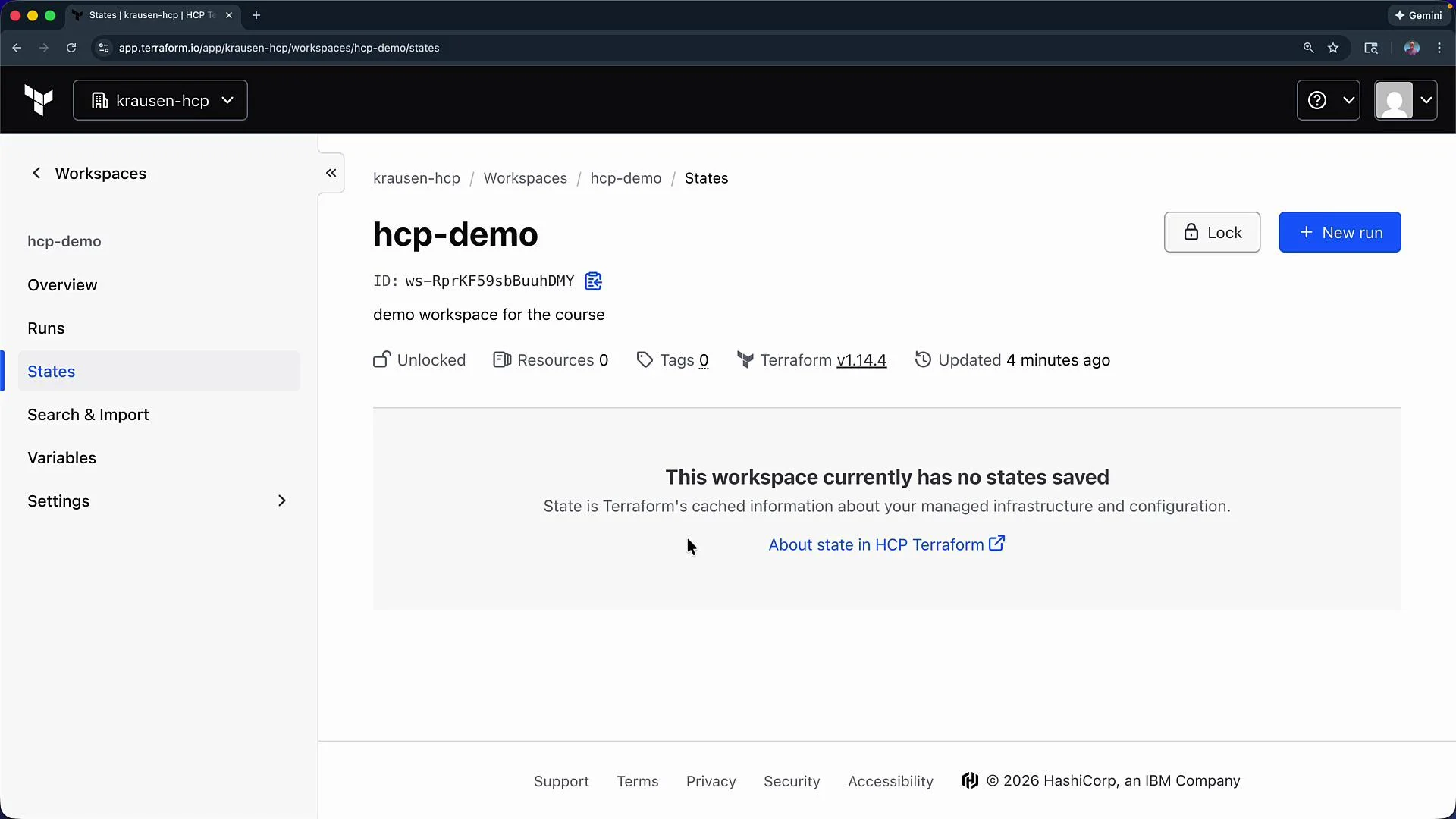Open a new browser tab
The image size is (1456, 819).
256,15
